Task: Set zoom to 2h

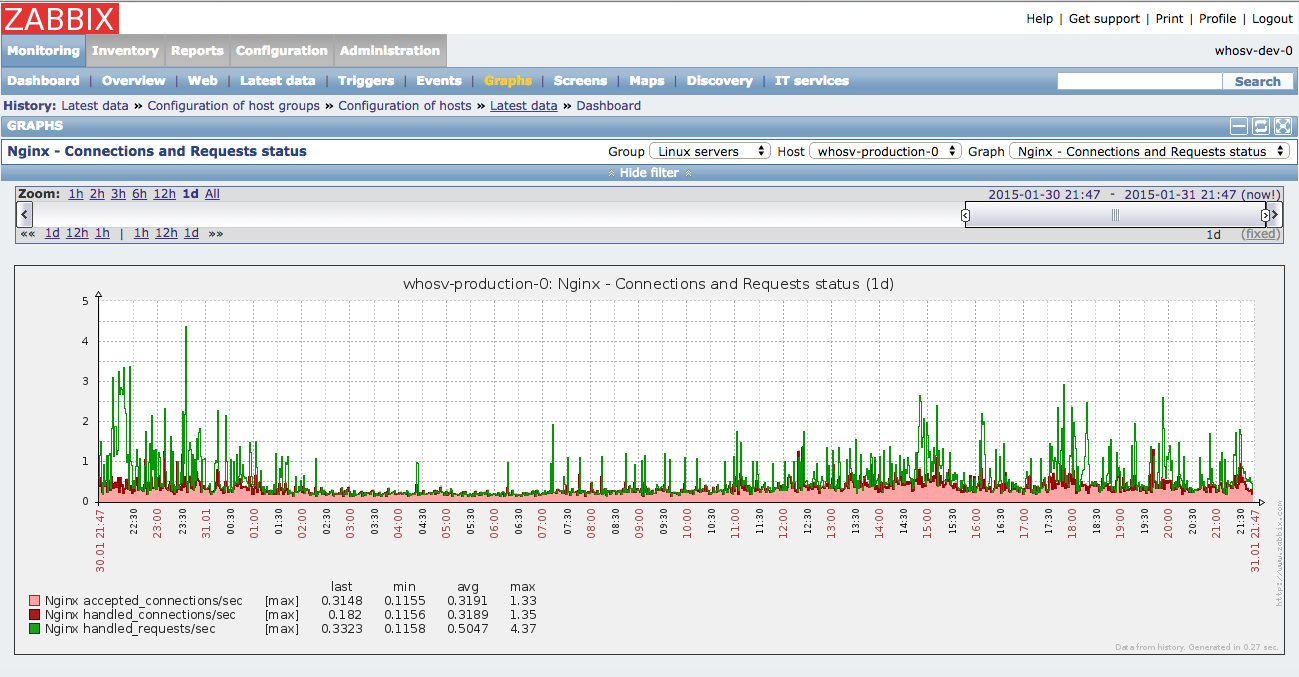Action: [97, 194]
